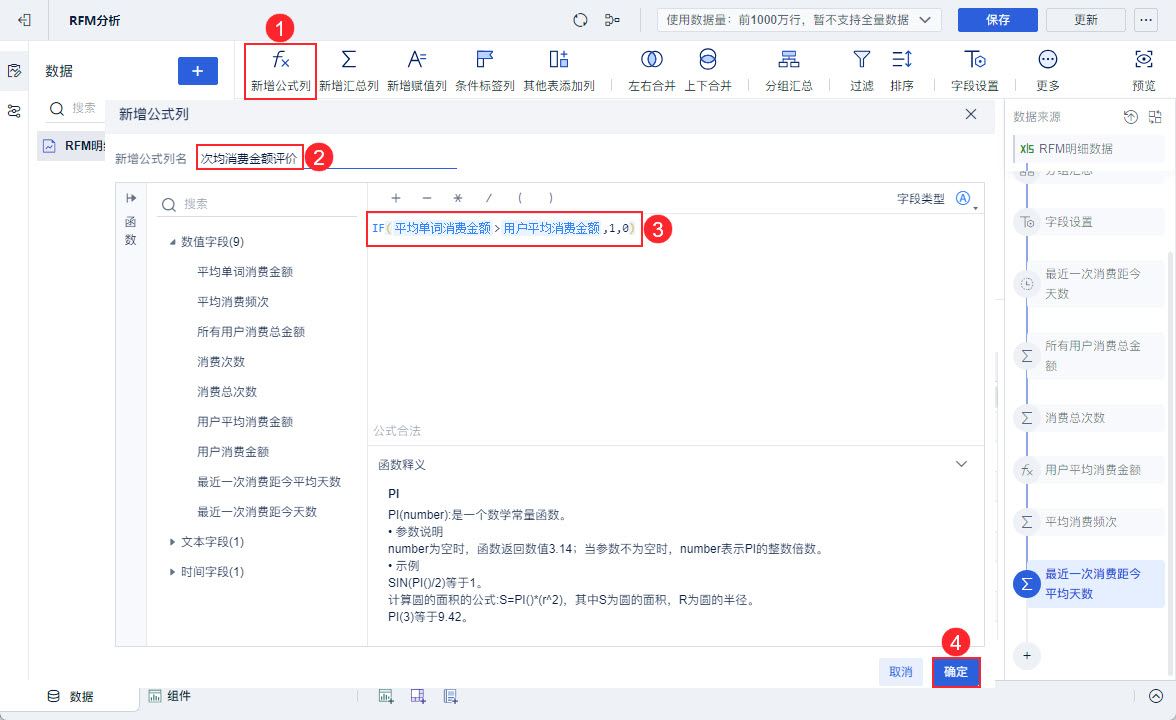Viewport: 1176px width, 720px height.
Task: Switch to the 数据 bottom tab
Action: click(70, 696)
